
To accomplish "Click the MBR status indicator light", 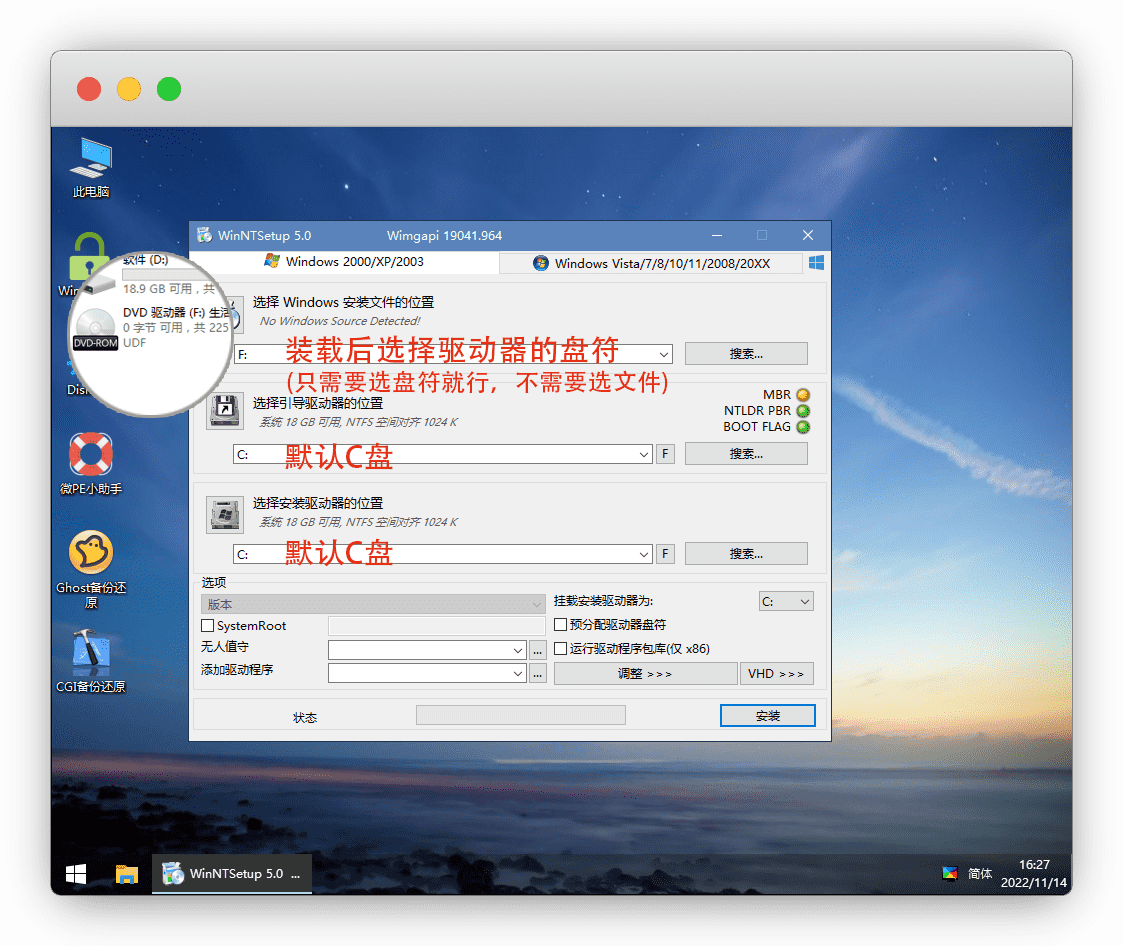I will pyautogui.click(x=802, y=395).
